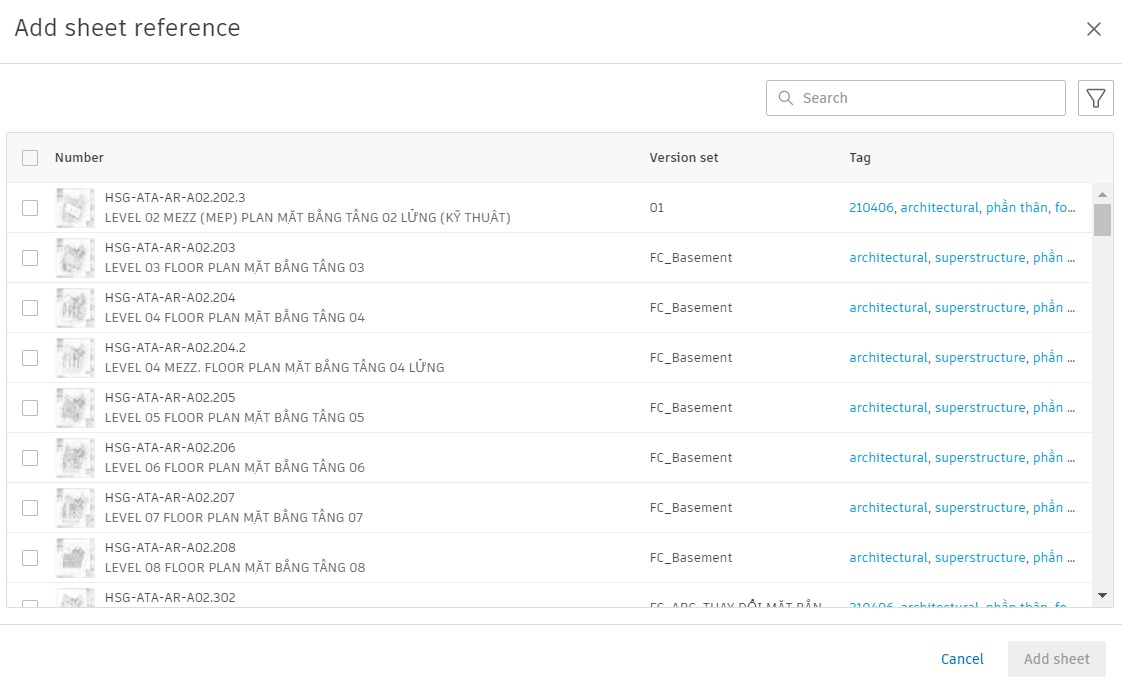Screen dimensions: 1122x686
Task: Select the checkbox for HSG-ATA-AR-A02.206
Action: click(x=30, y=459)
